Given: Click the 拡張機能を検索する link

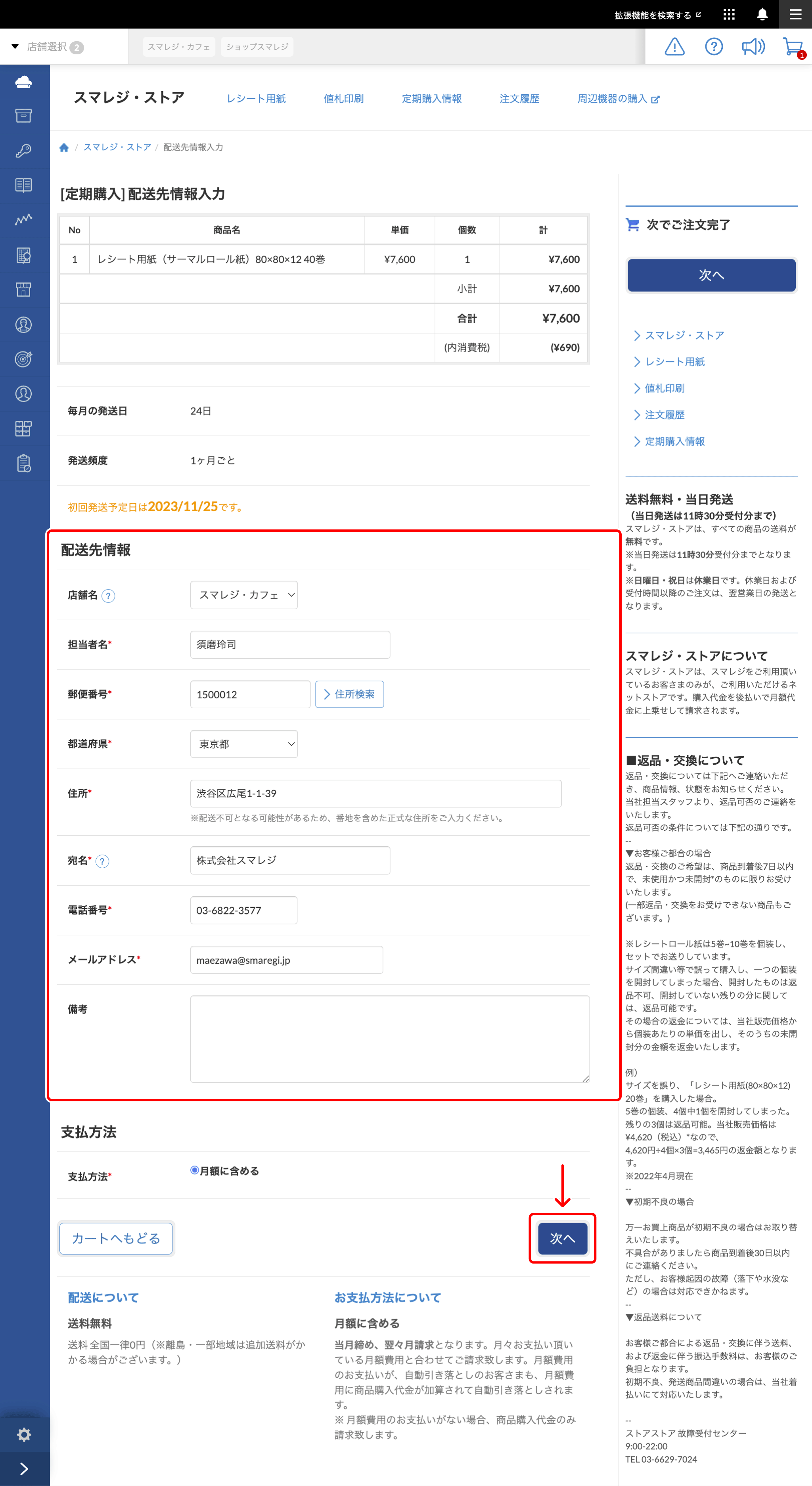Looking at the screenshot, I should (657, 15).
